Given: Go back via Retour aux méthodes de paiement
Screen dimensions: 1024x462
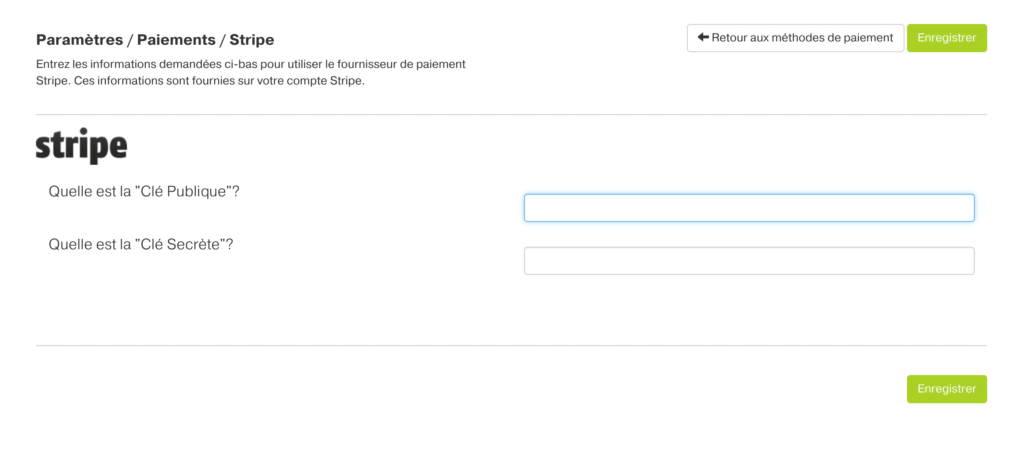Looking at the screenshot, I should [795, 38].
